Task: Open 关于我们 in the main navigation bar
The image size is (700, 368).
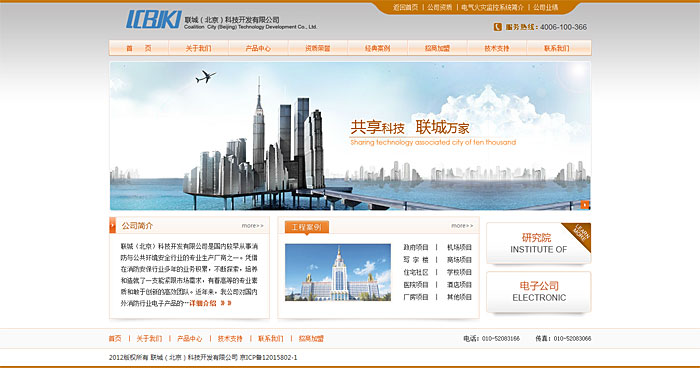Action: click(199, 48)
